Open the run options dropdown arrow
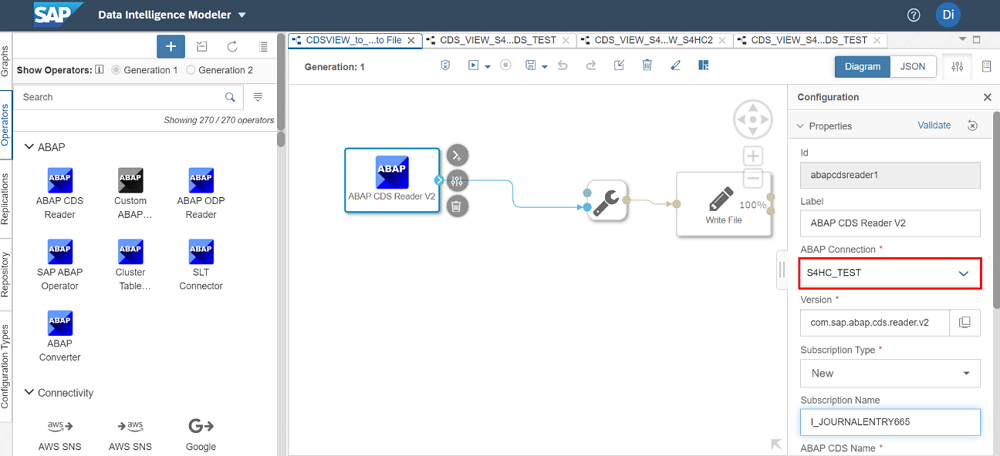Image resolution: width=1000 pixels, height=456 pixels. (487, 66)
